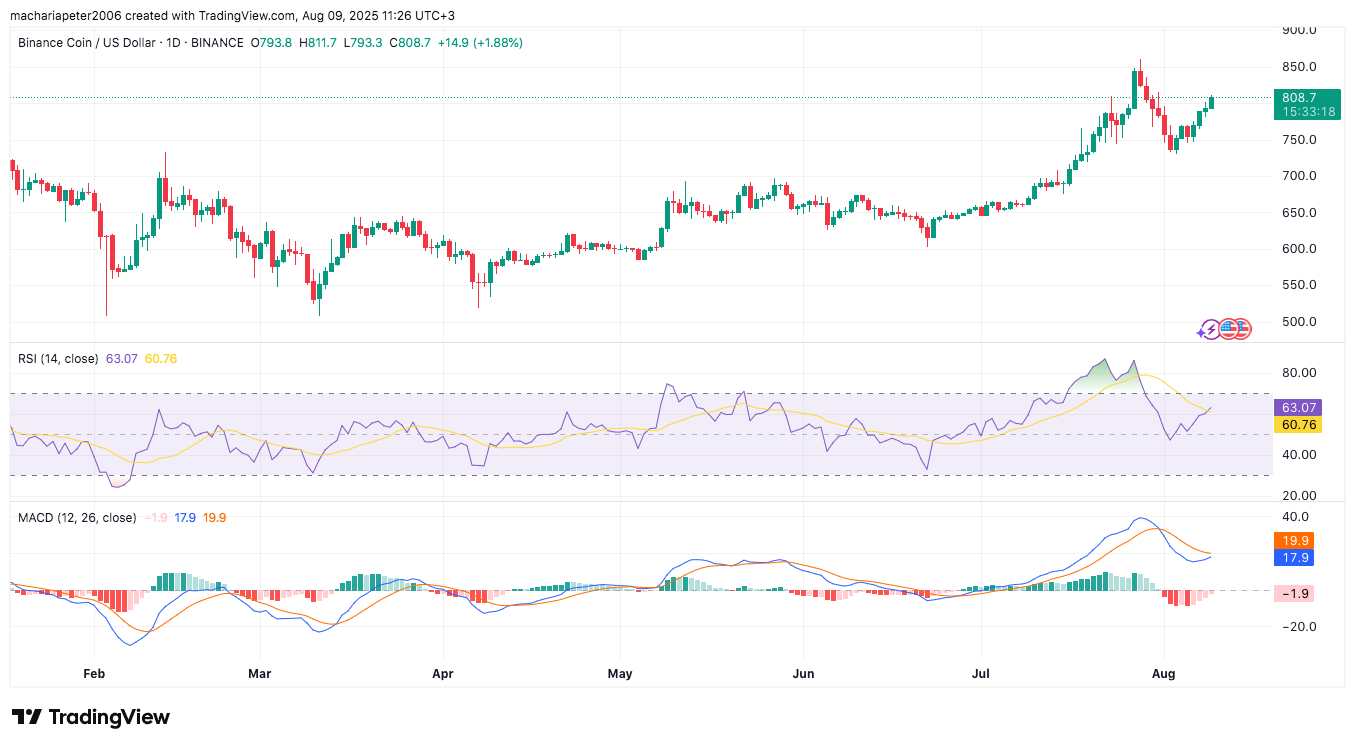Click the green 808.7 current price label
Screen dimensions: 1355x747
tap(1305, 98)
